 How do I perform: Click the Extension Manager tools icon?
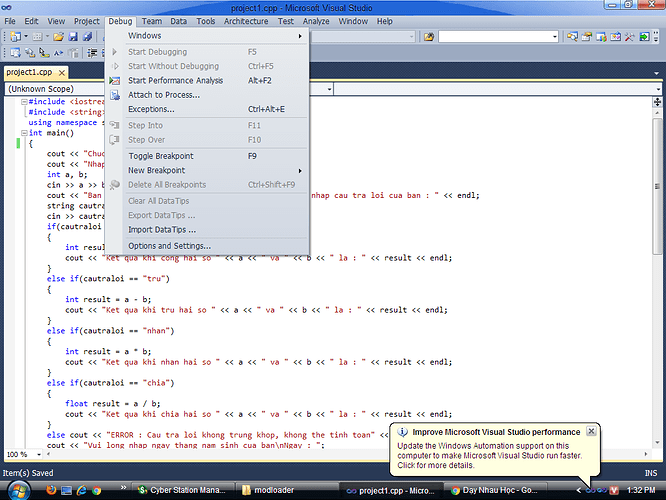coord(630,37)
